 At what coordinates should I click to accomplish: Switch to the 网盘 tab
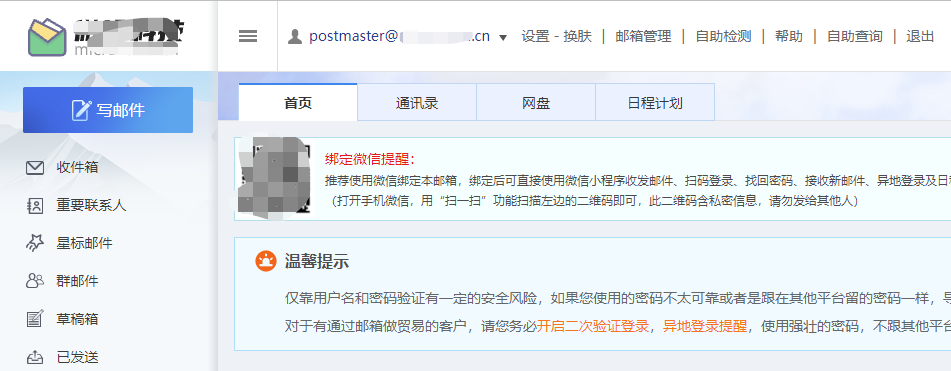point(536,102)
